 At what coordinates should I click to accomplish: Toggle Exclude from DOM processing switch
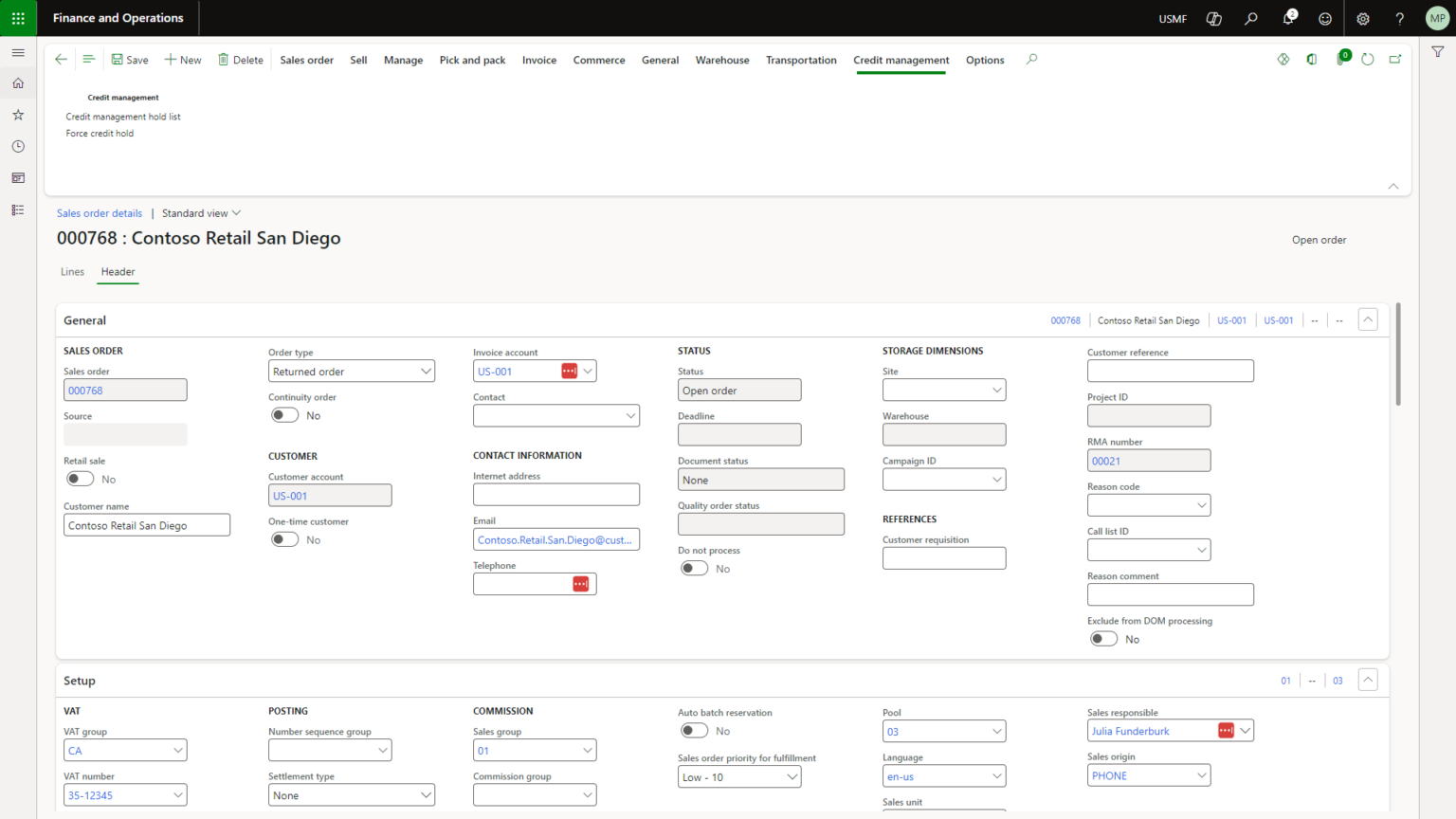click(1103, 639)
